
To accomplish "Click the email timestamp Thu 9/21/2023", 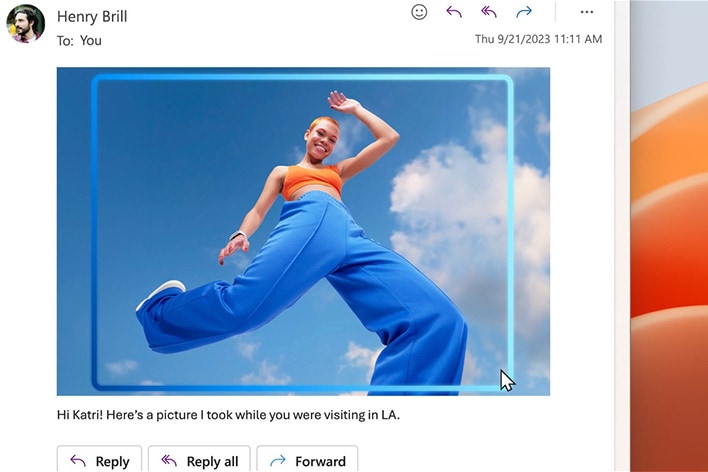I will coord(538,40).
